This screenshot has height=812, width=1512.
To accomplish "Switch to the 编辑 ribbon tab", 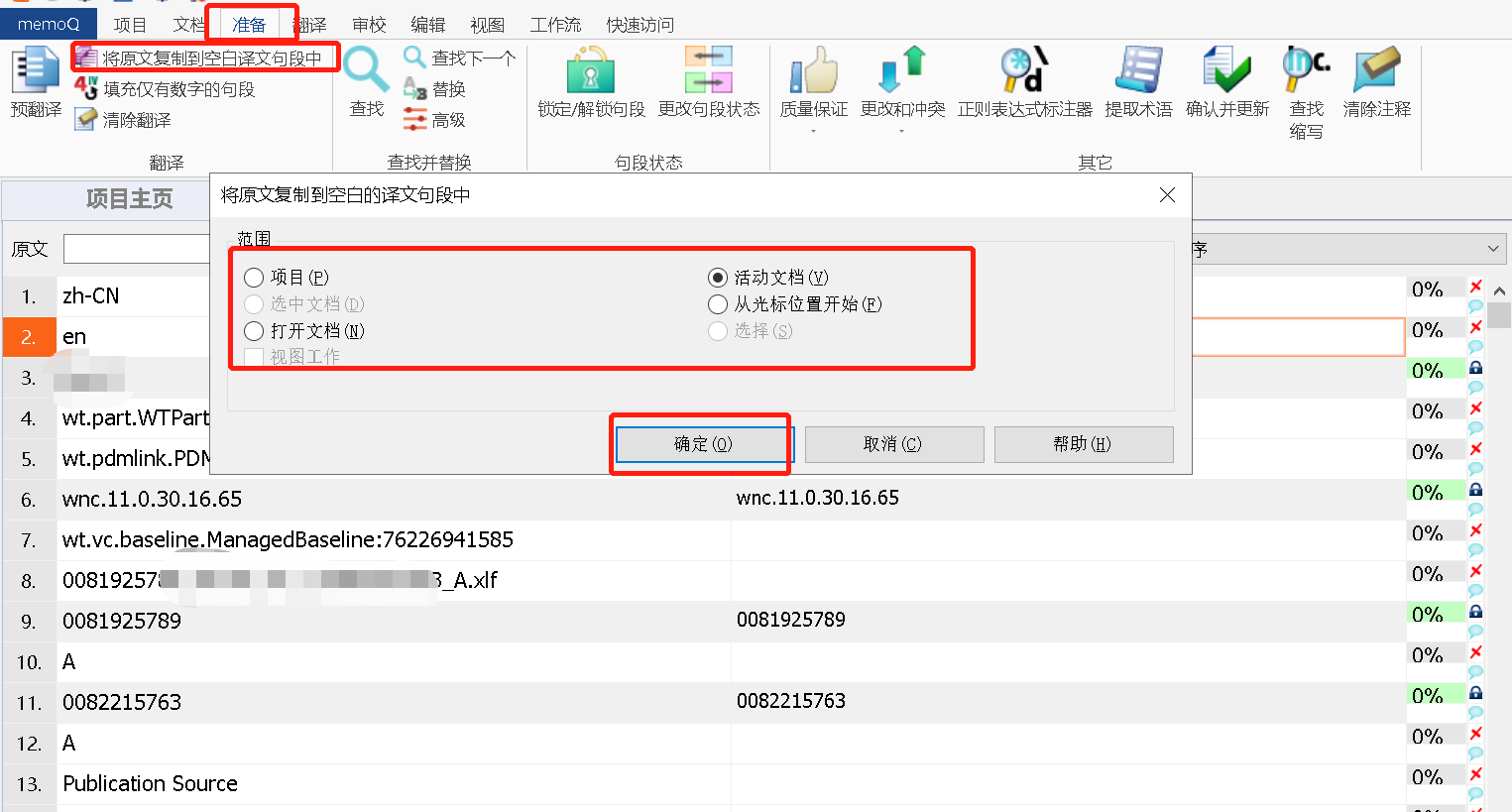I will (428, 25).
